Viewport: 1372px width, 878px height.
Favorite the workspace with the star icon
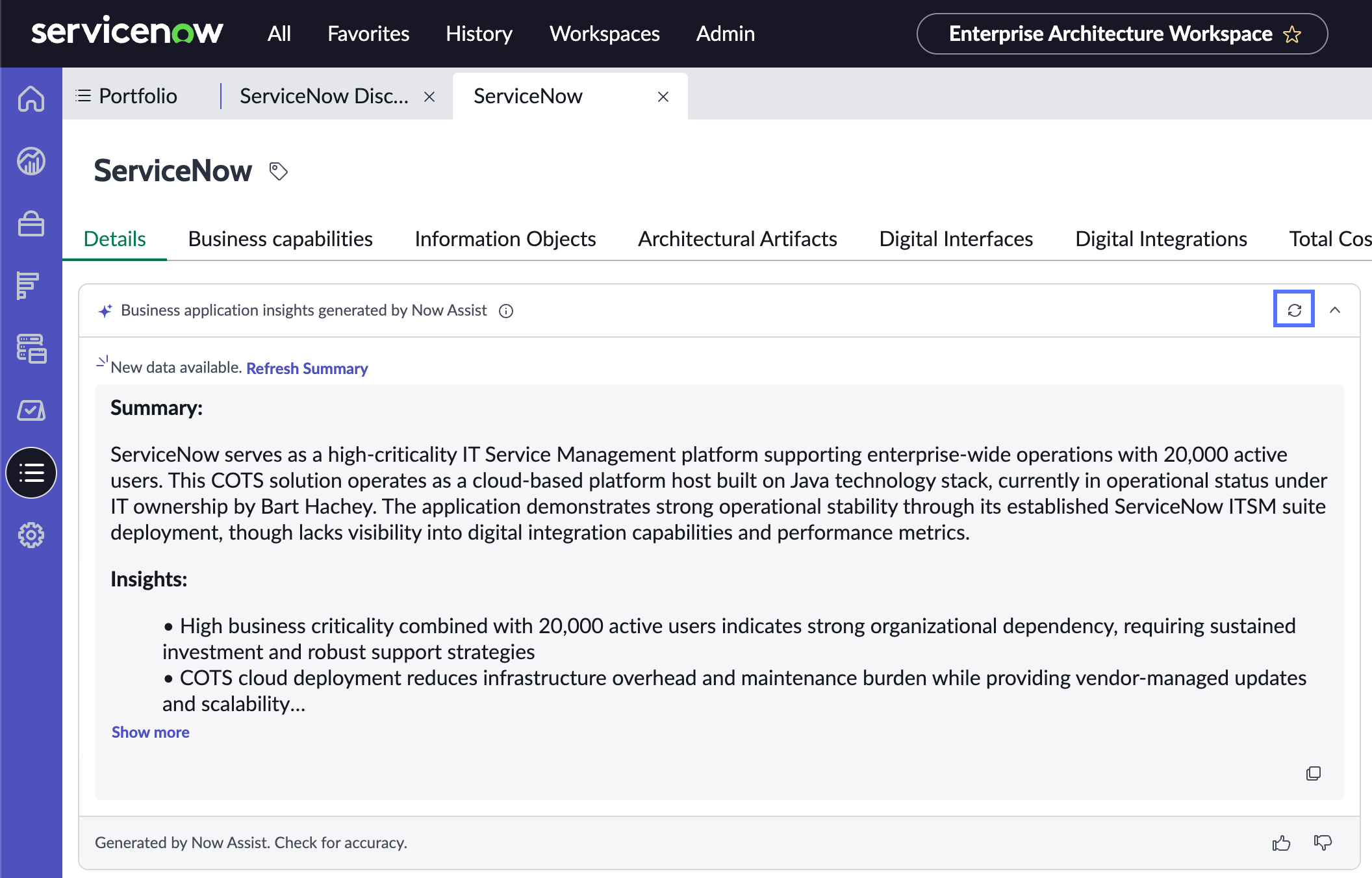pyautogui.click(x=1293, y=34)
